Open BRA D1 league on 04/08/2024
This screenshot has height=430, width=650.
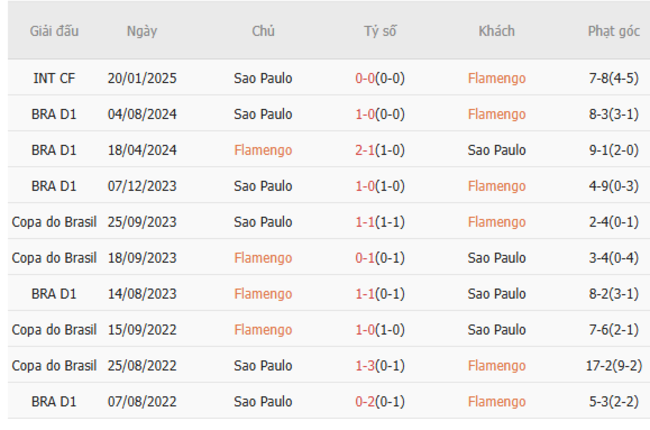click(54, 114)
